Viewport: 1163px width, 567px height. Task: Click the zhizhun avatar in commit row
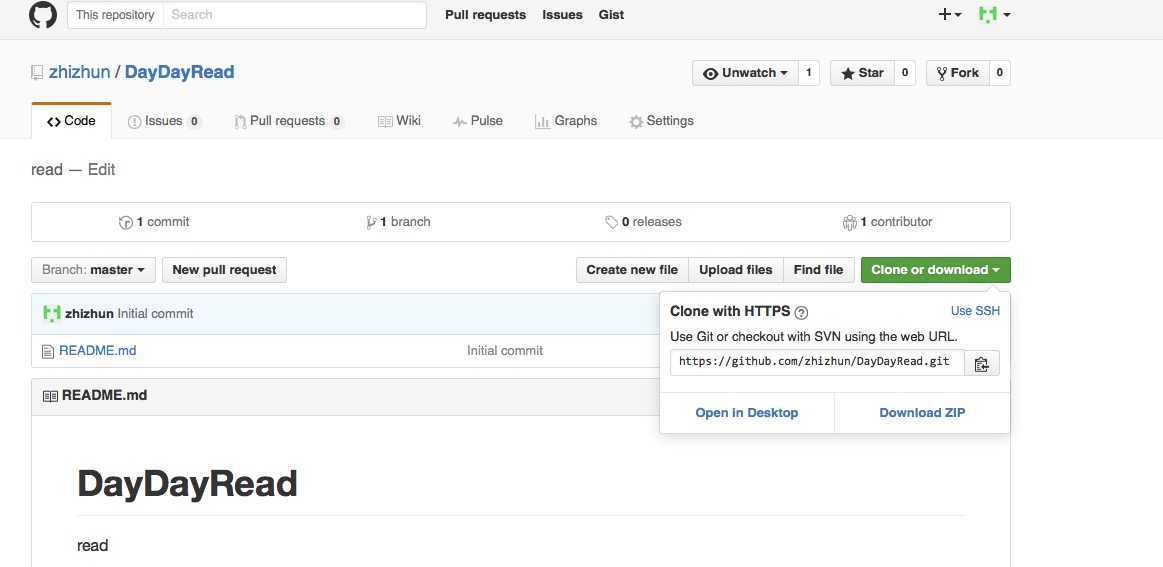[51, 314]
